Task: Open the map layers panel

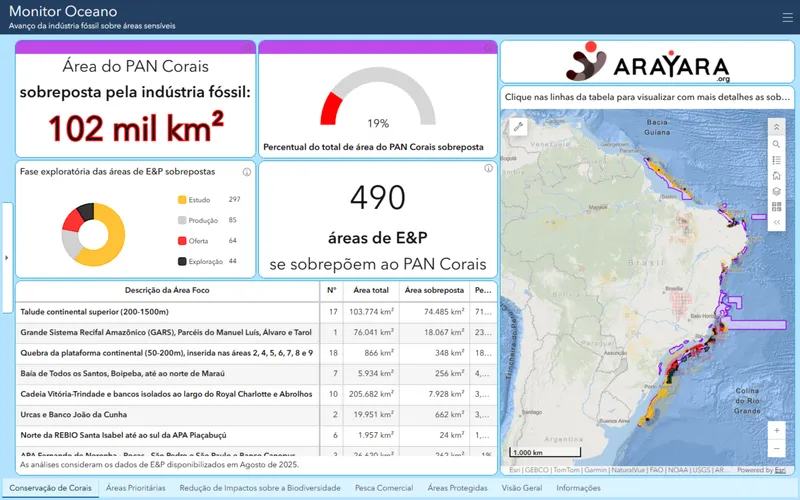Action: coord(776,191)
